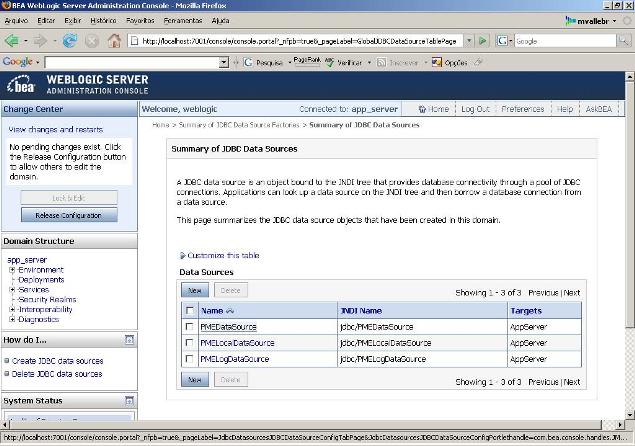Screen dimensions: 635x446
Task: Open the PMEDataSource link
Action: [229, 327]
